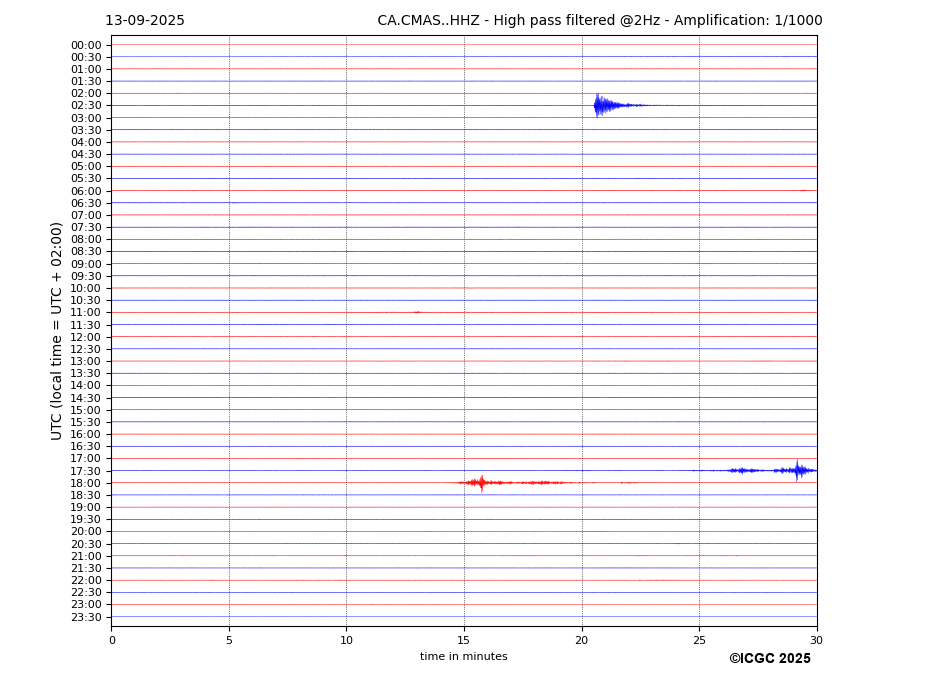Click the blue seismic burst ending the 17:30 trace
Image resolution: width=927 pixels, height=696 pixels.
(x=795, y=471)
